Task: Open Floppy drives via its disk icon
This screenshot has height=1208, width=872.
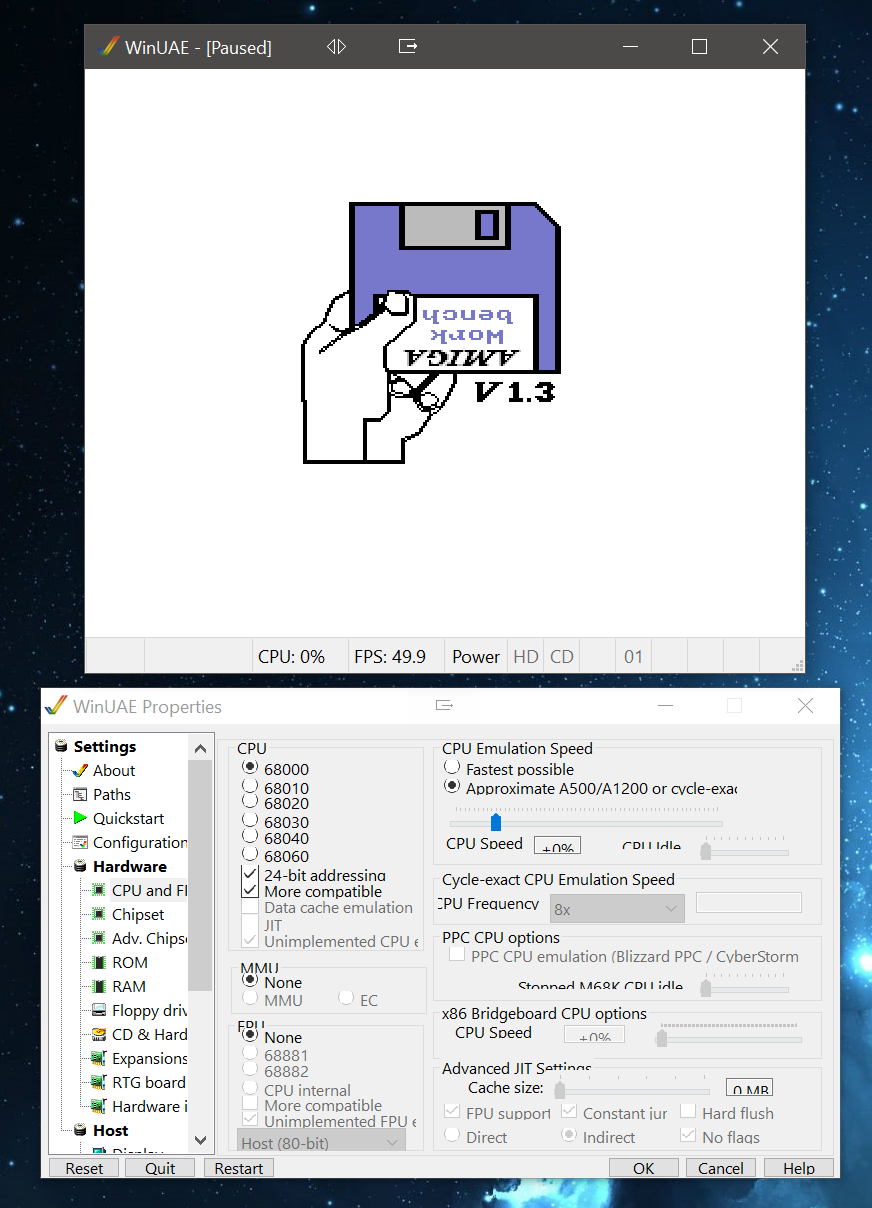Action: pos(99,1010)
